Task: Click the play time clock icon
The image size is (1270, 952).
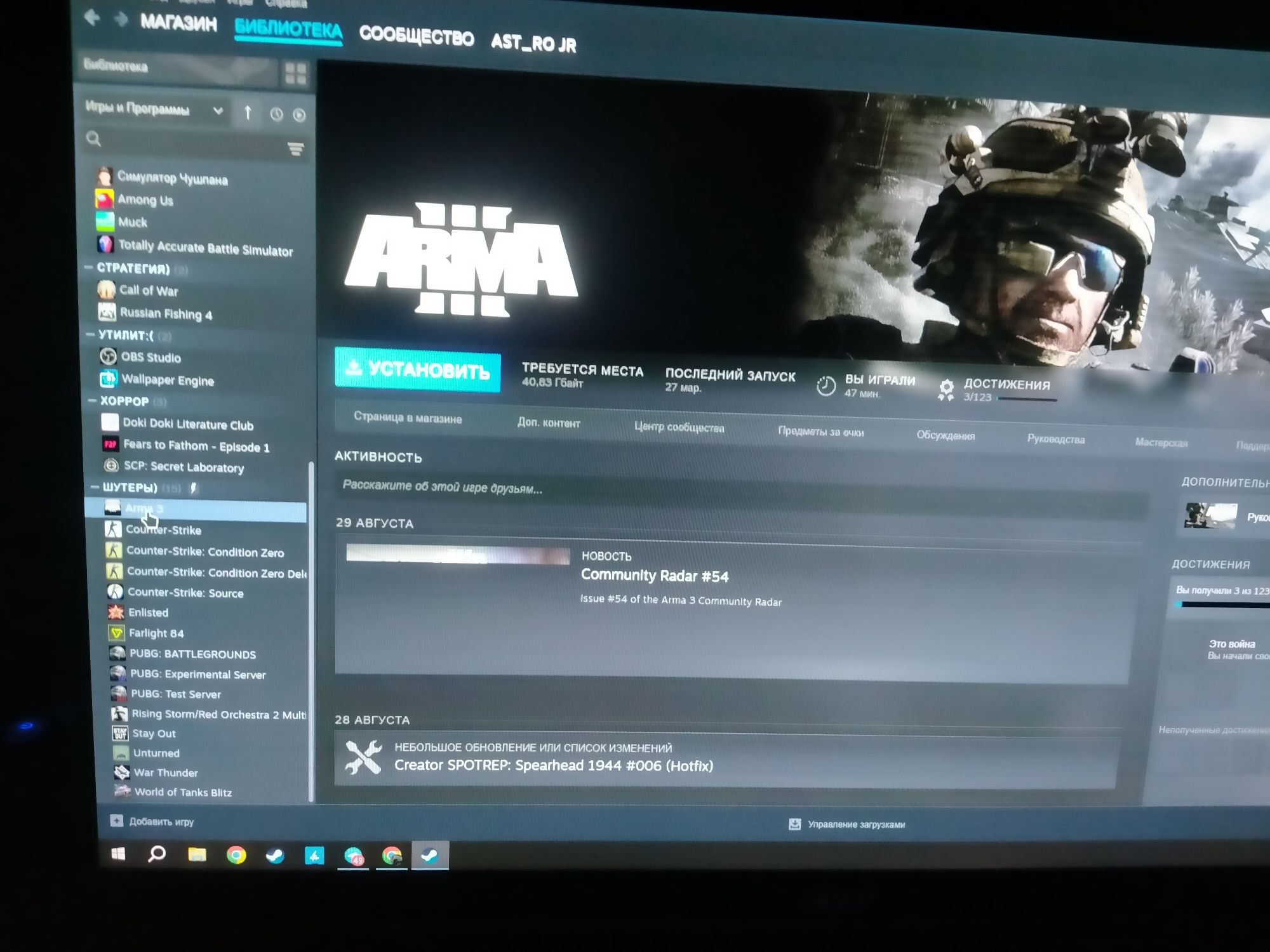Action: 825,386
